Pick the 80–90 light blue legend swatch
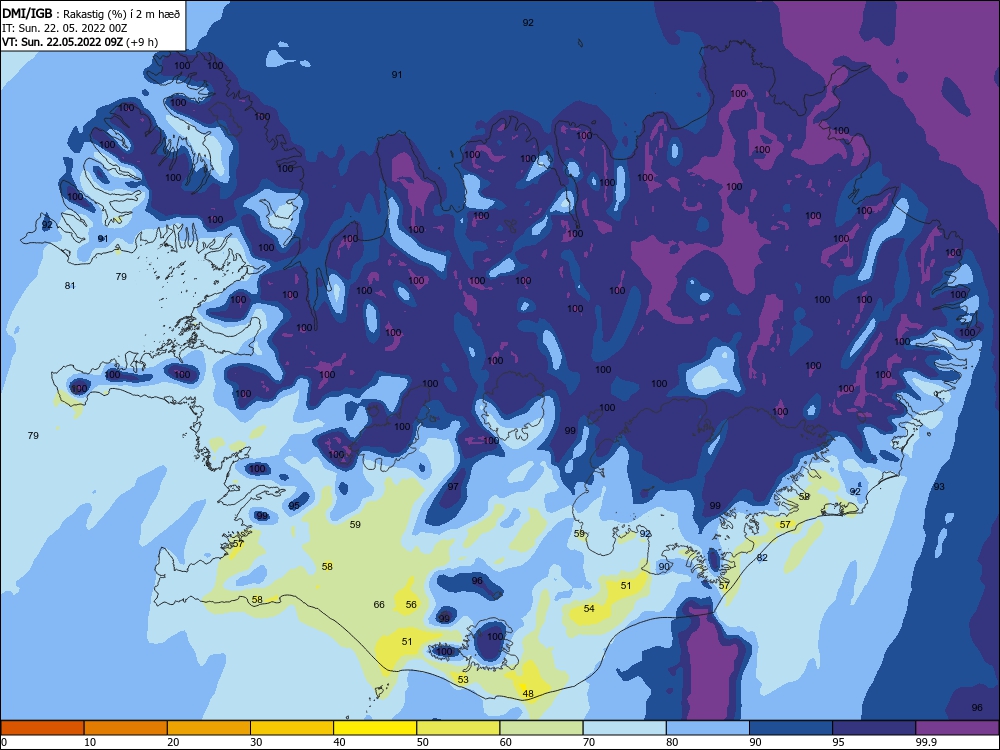 [708, 728]
